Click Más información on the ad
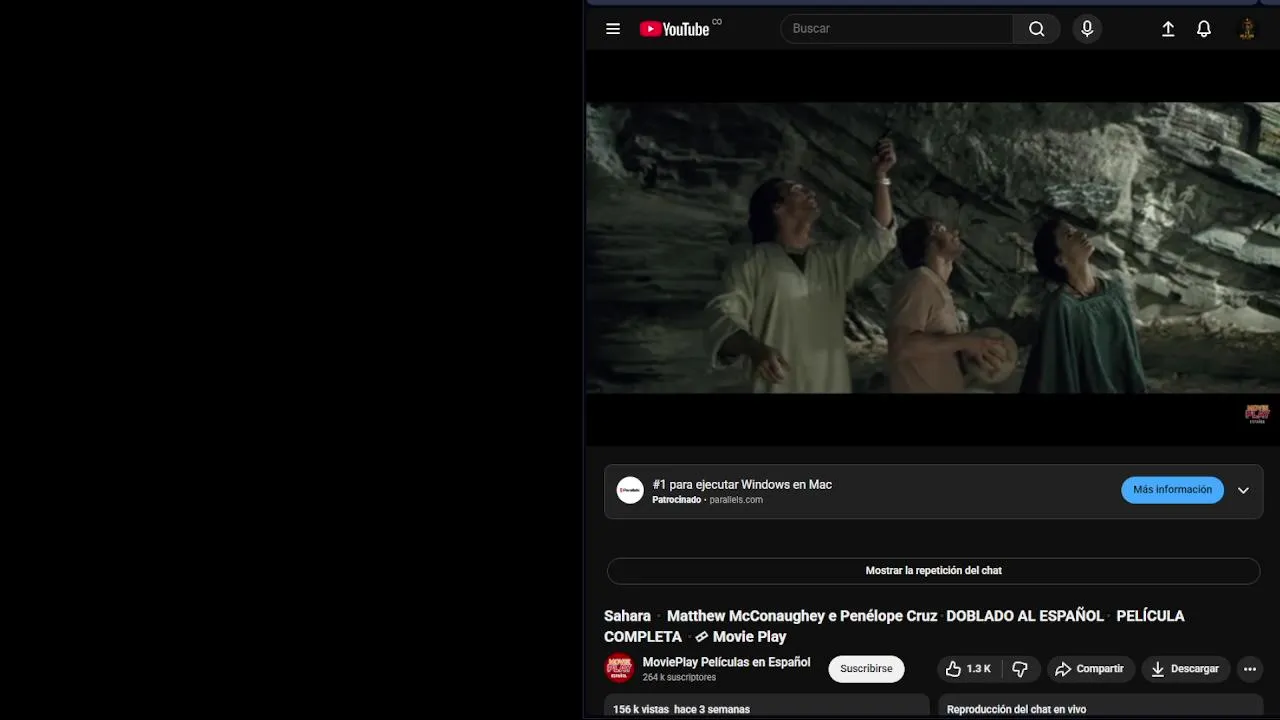This screenshot has width=1280, height=720. click(x=1172, y=490)
